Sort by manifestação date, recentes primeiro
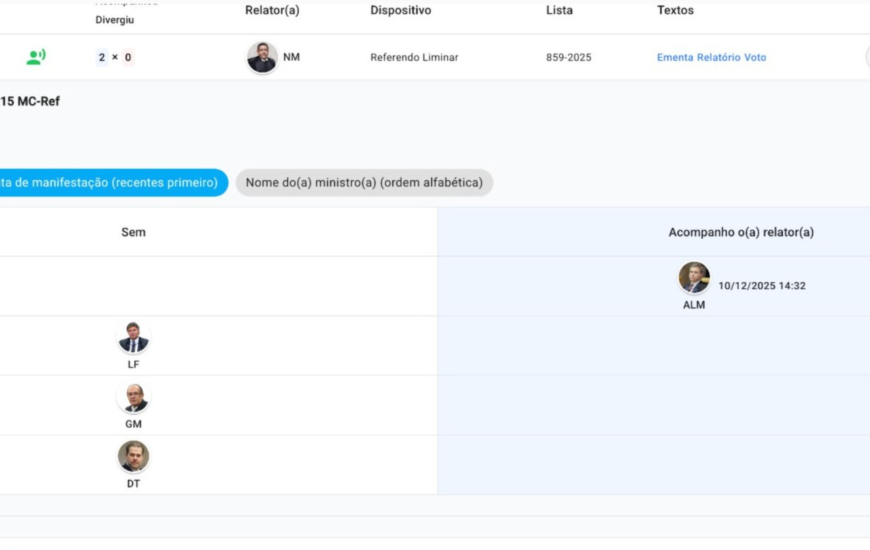The height and width of the screenshot is (550, 870). point(110,183)
